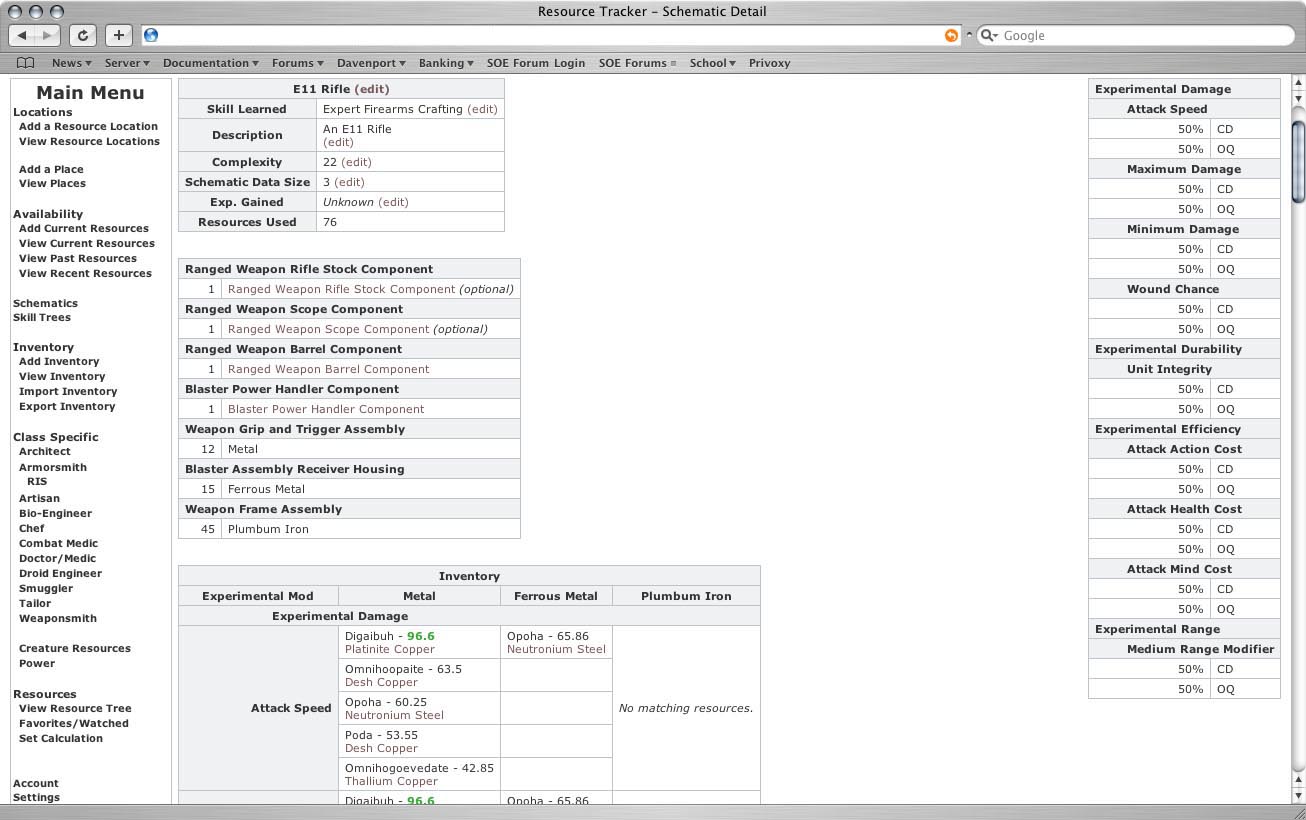Open View Resource Locations in the menu

click(89, 142)
